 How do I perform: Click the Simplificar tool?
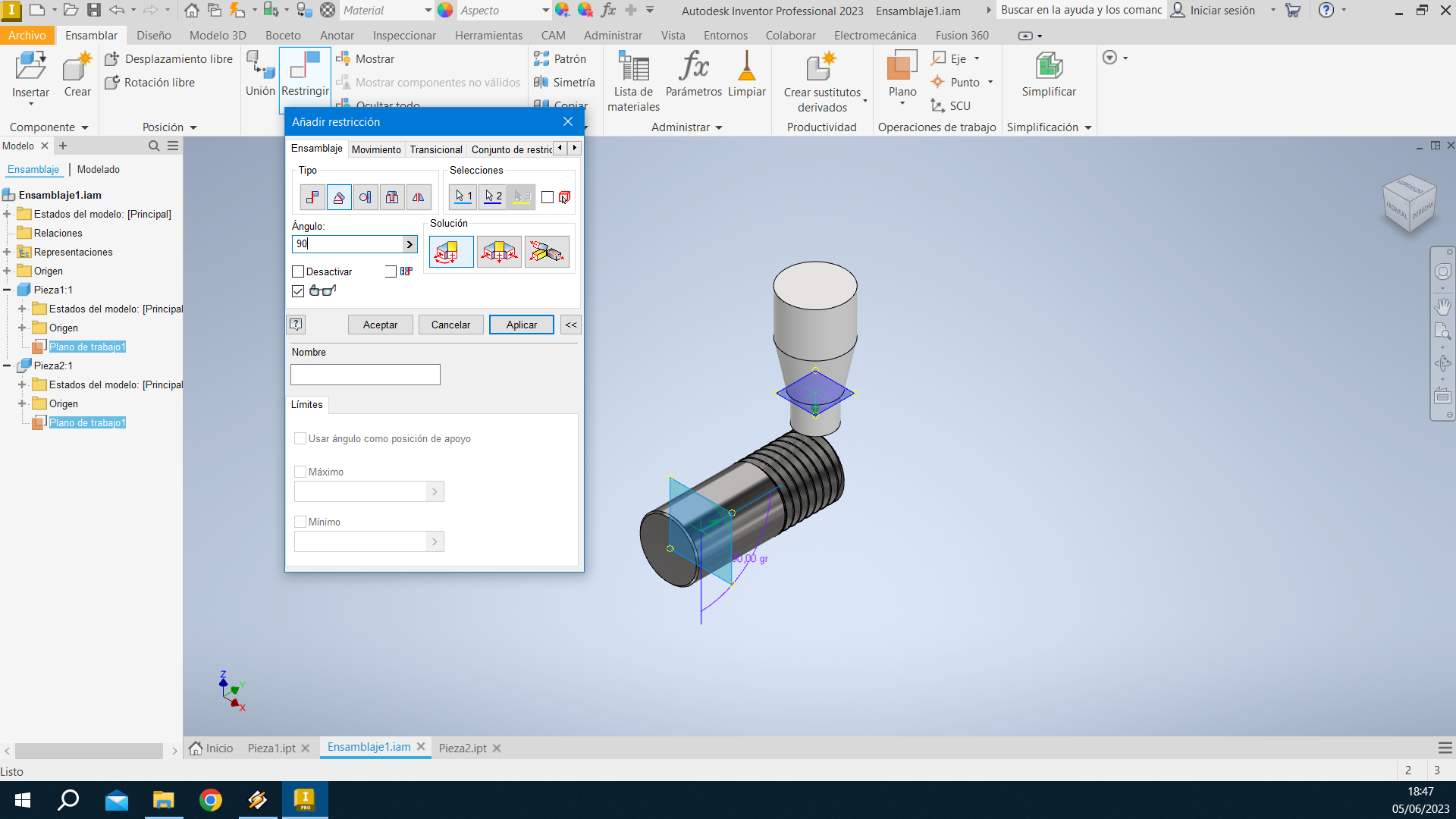(1048, 76)
